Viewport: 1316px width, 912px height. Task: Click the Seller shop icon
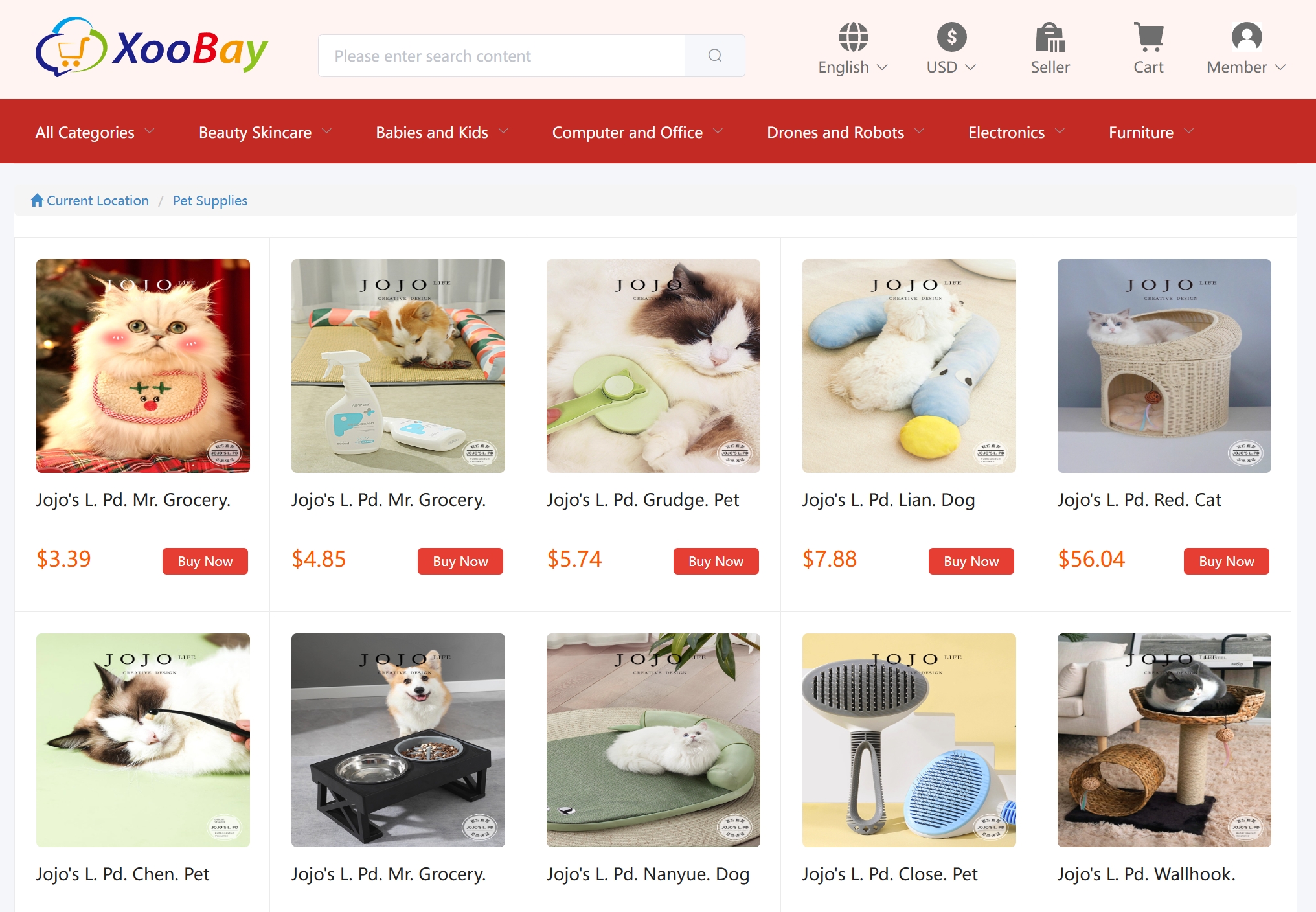(1050, 37)
